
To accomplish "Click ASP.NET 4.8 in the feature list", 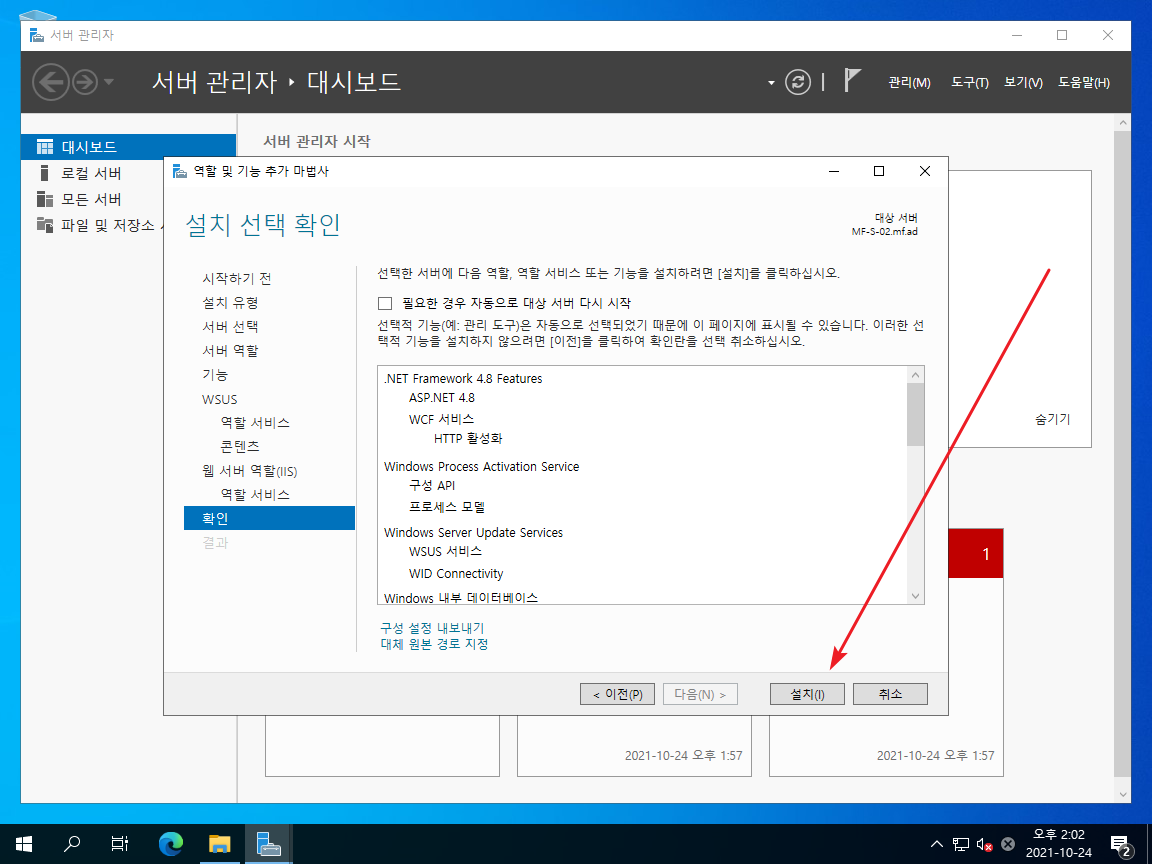I will [442, 398].
